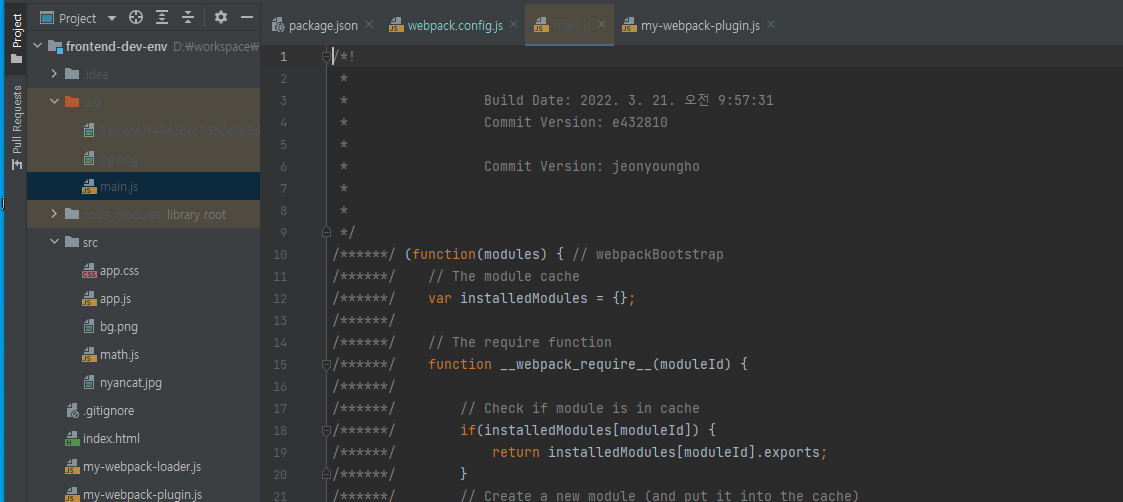This screenshot has height=502, width=1123.
Task: Click the fold end marker at line 9
Action: pyautogui.click(x=327, y=232)
